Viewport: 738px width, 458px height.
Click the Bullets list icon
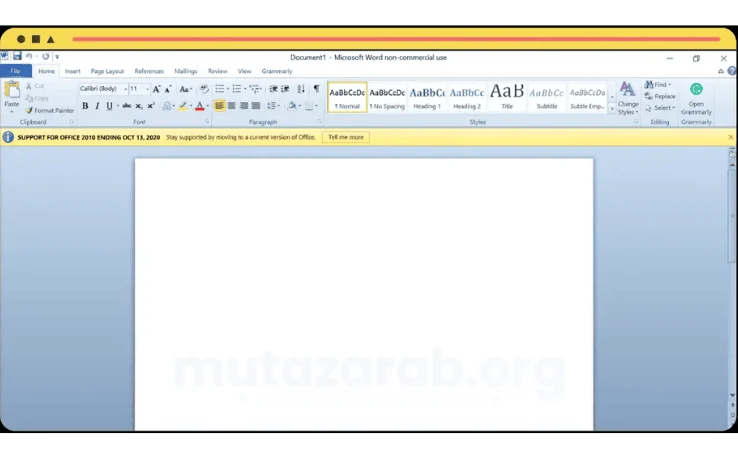pos(220,88)
